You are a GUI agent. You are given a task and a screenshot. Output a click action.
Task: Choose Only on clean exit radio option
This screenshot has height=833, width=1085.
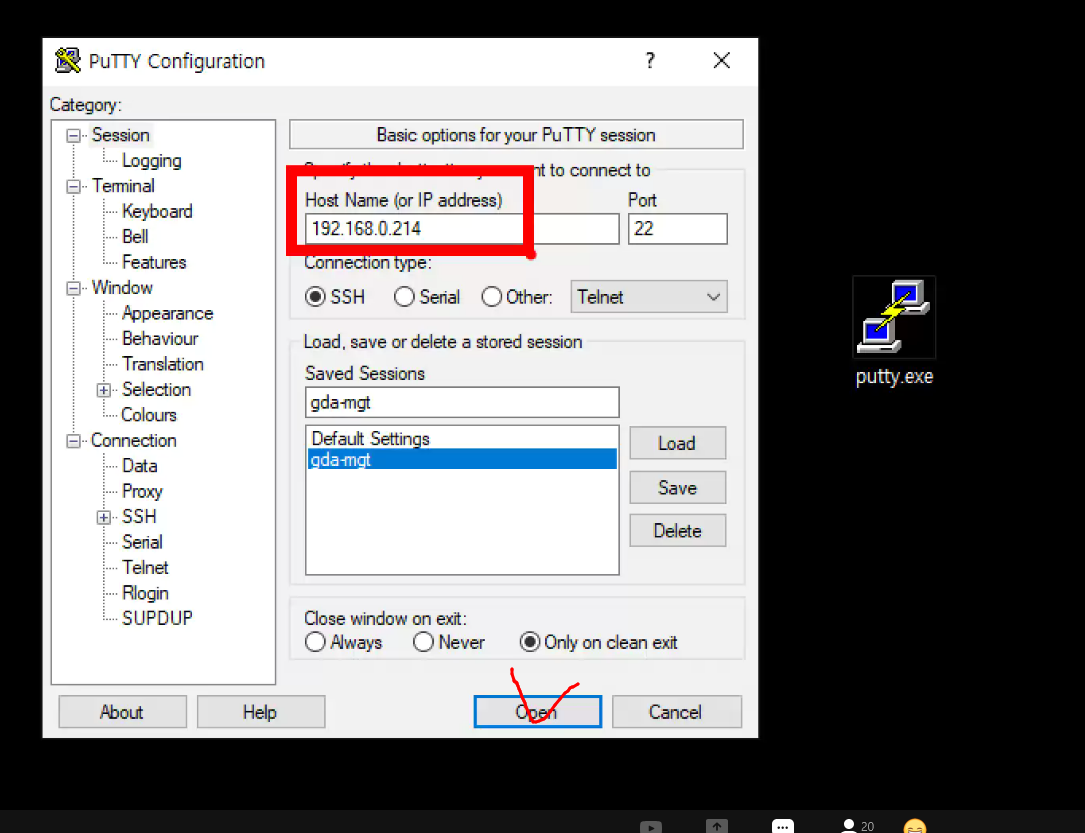point(530,642)
